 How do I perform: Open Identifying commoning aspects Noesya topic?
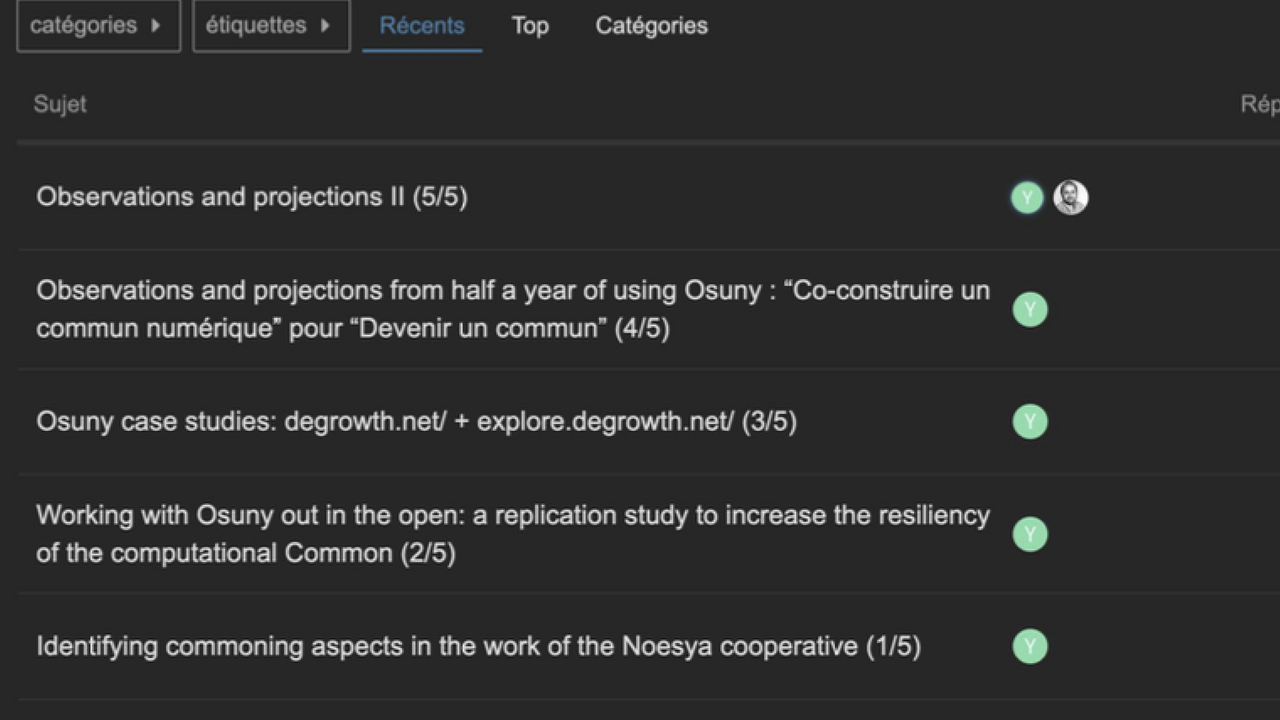(x=478, y=646)
